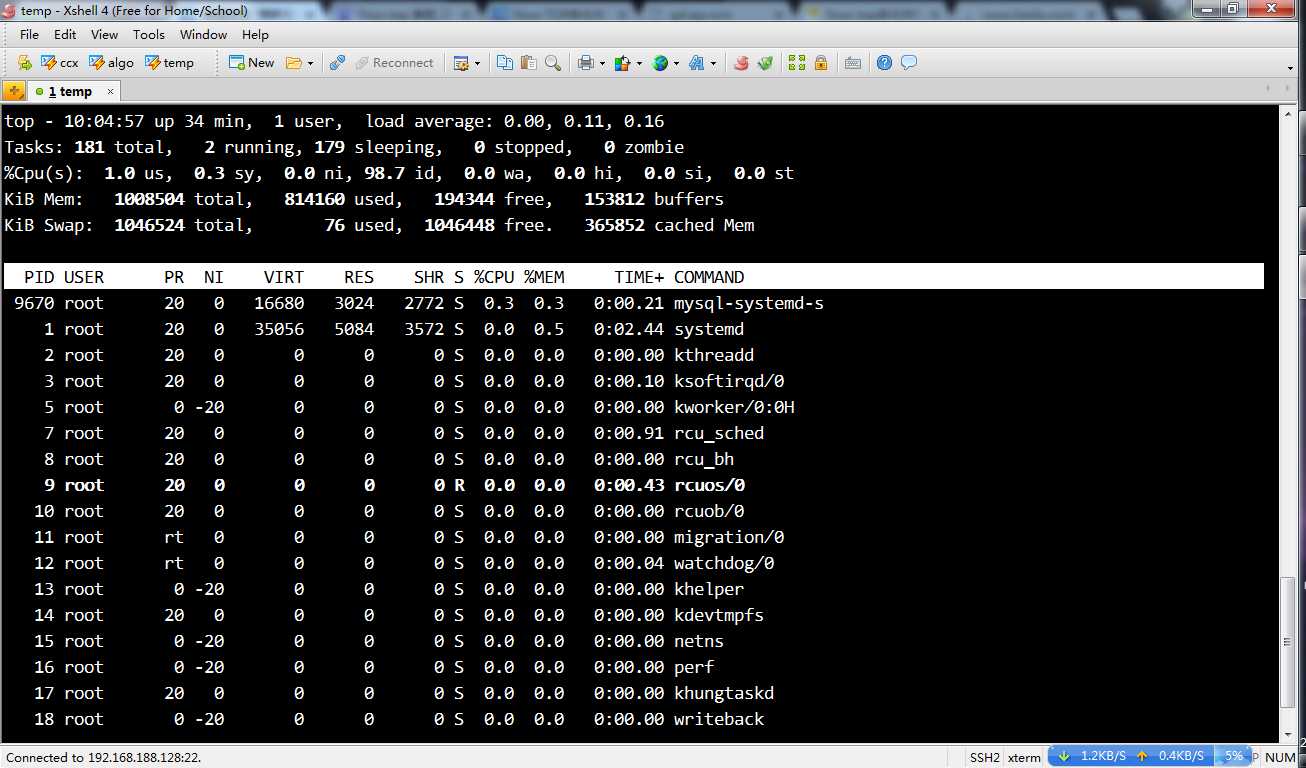Image resolution: width=1306 pixels, height=768 pixels.
Task: Open the ccx session shortcut
Action: pos(59,62)
